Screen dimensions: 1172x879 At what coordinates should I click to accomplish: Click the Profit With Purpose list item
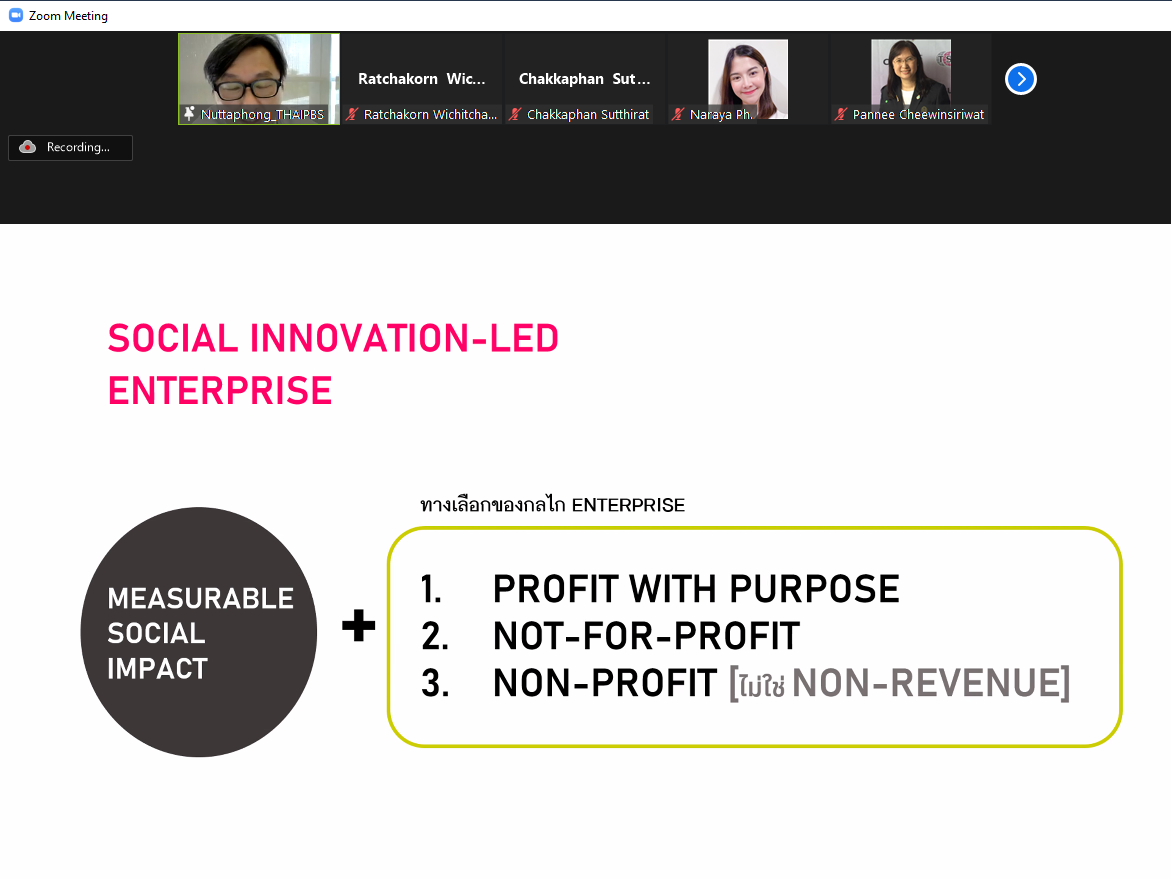pyautogui.click(x=660, y=589)
